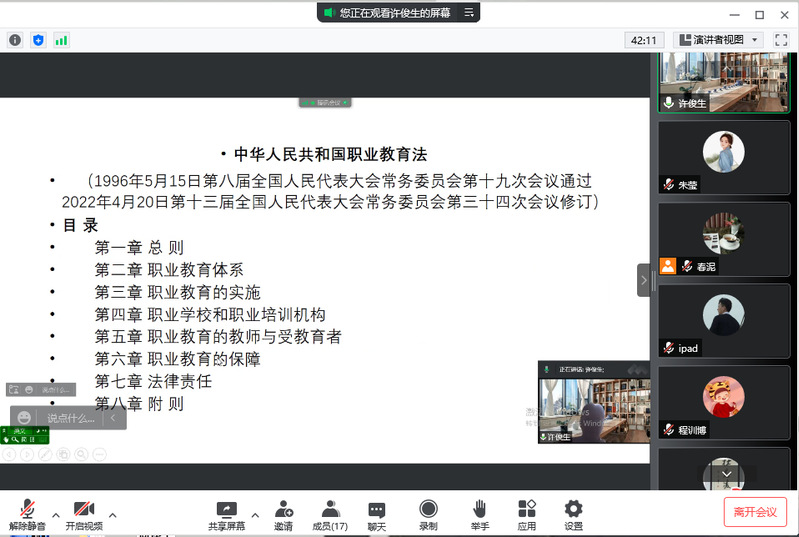Check the green network signal indicator
The image size is (799, 537).
pos(62,40)
